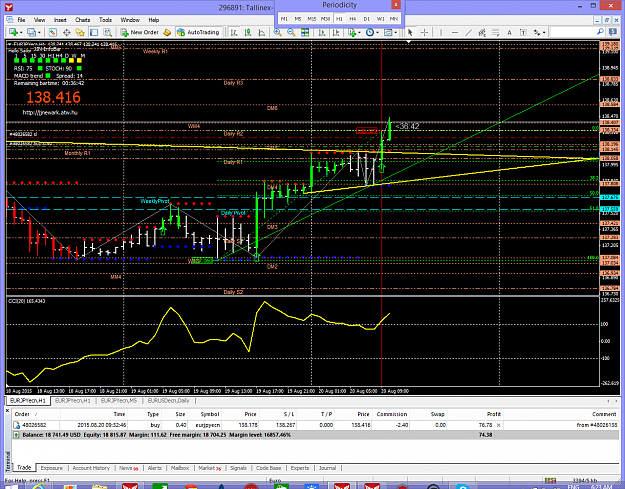Screen dimensions: 625x489
Task: Switch to EURJPYecn,M5 chart tab
Action: pos(119,401)
